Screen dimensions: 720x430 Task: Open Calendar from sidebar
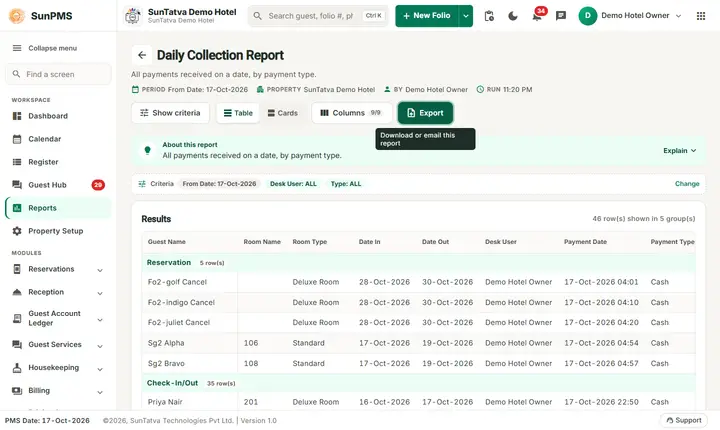pyautogui.click(x=58, y=139)
